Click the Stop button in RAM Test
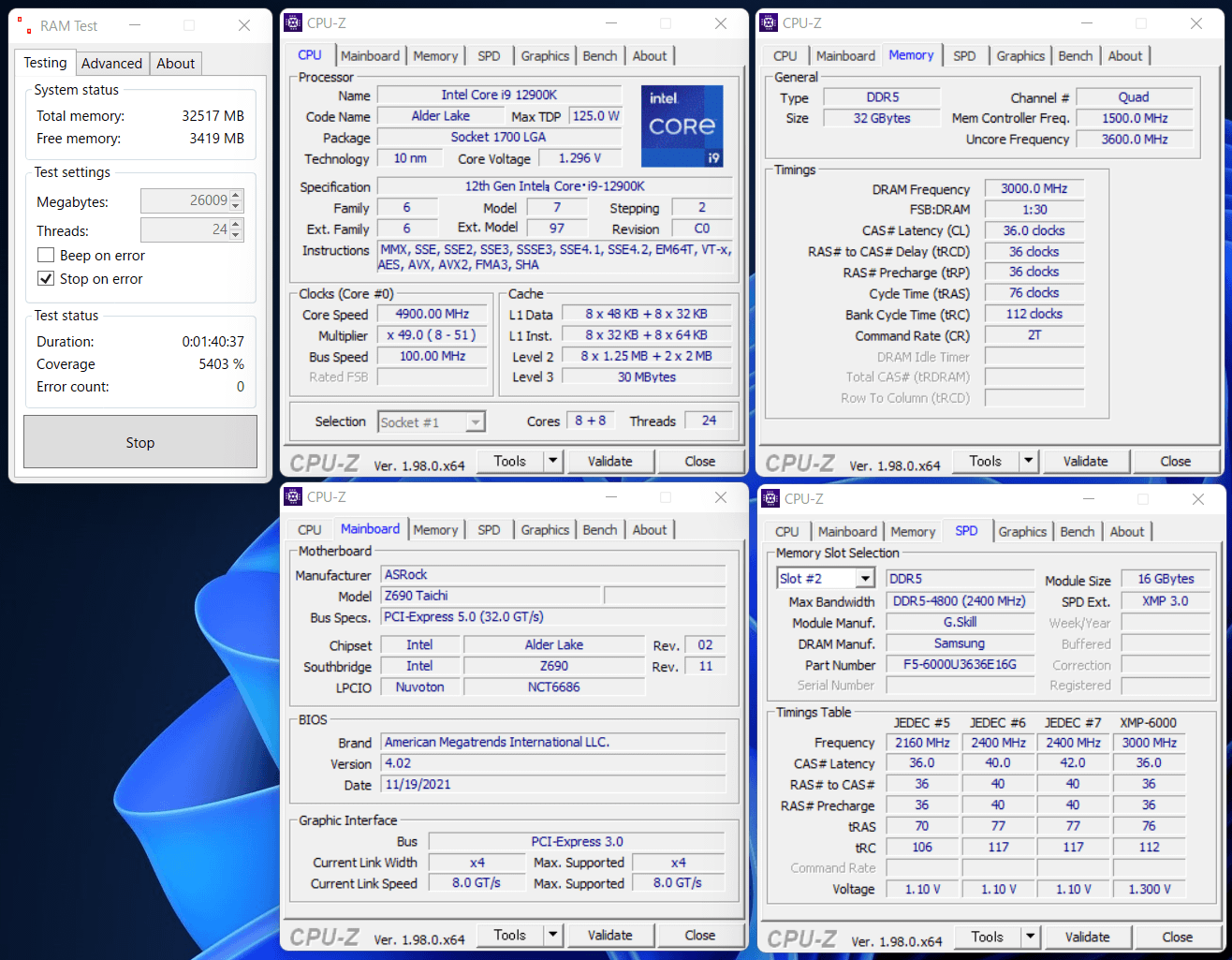 pos(140,442)
